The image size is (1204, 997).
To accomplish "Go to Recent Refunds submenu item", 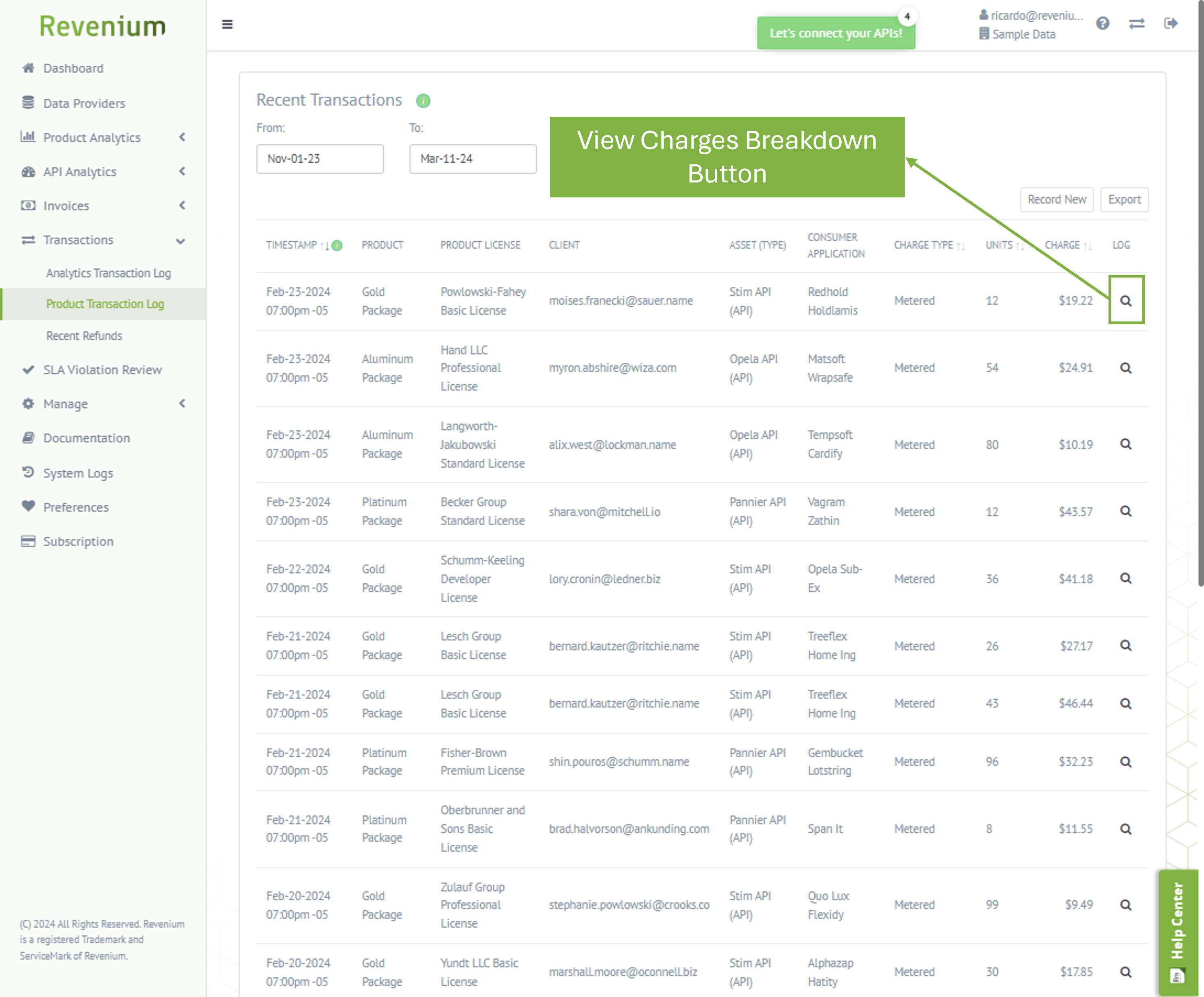I will pyautogui.click(x=84, y=336).
